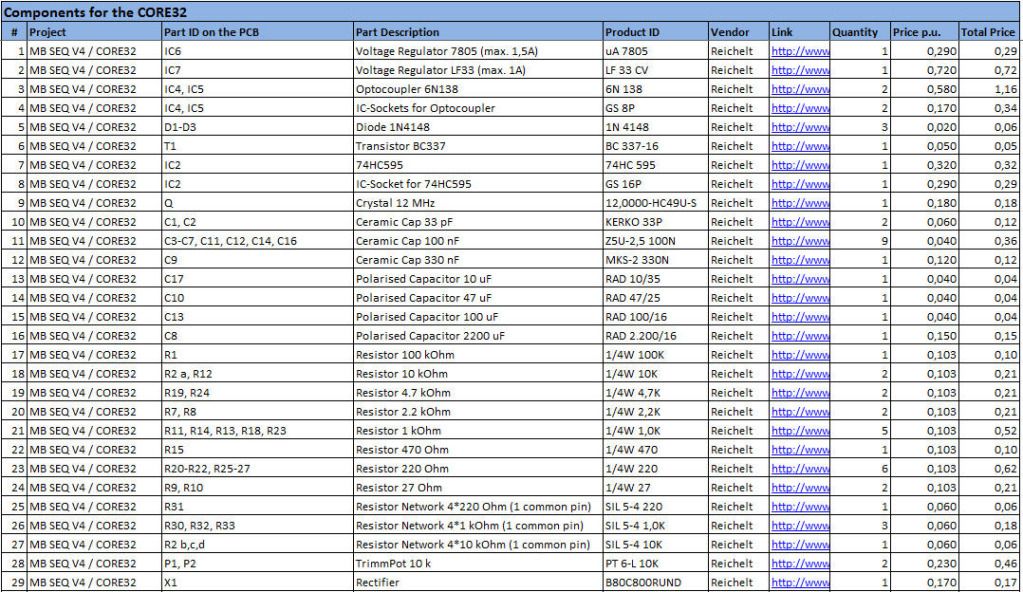Select the product ID 'RAD 2.200/16'

[x=656, y=335]
